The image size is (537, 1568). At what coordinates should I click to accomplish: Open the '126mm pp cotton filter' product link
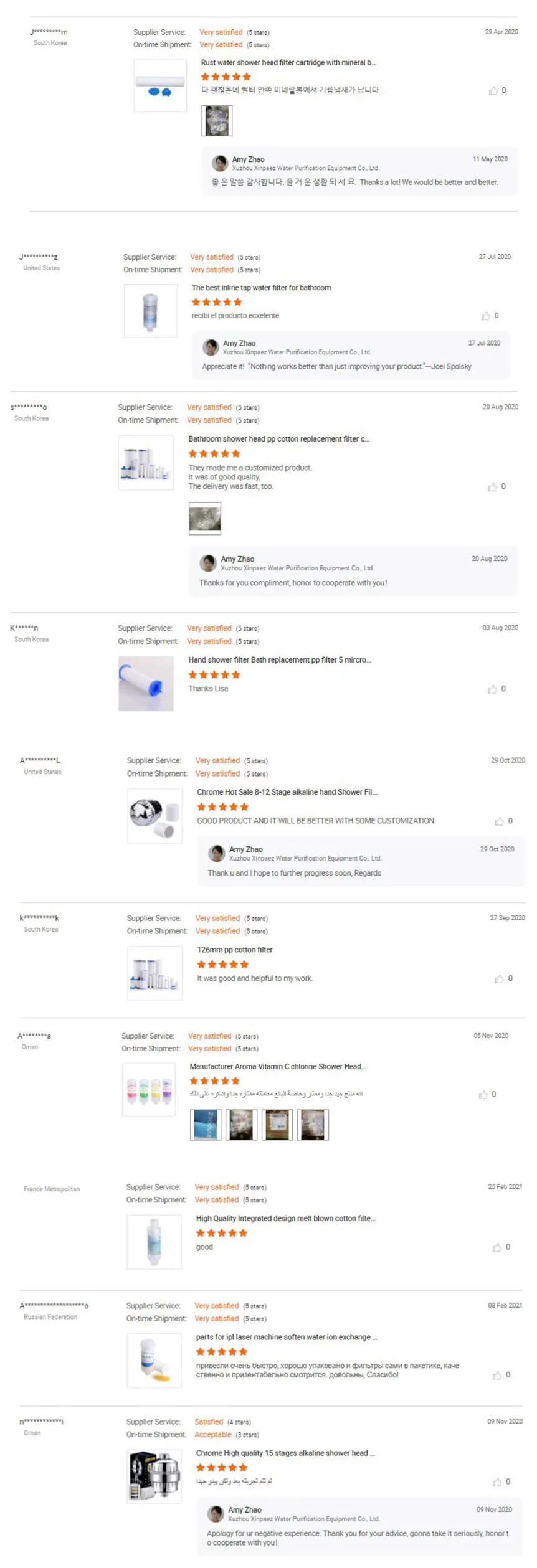pyautogui.click(x=234, y=950)
